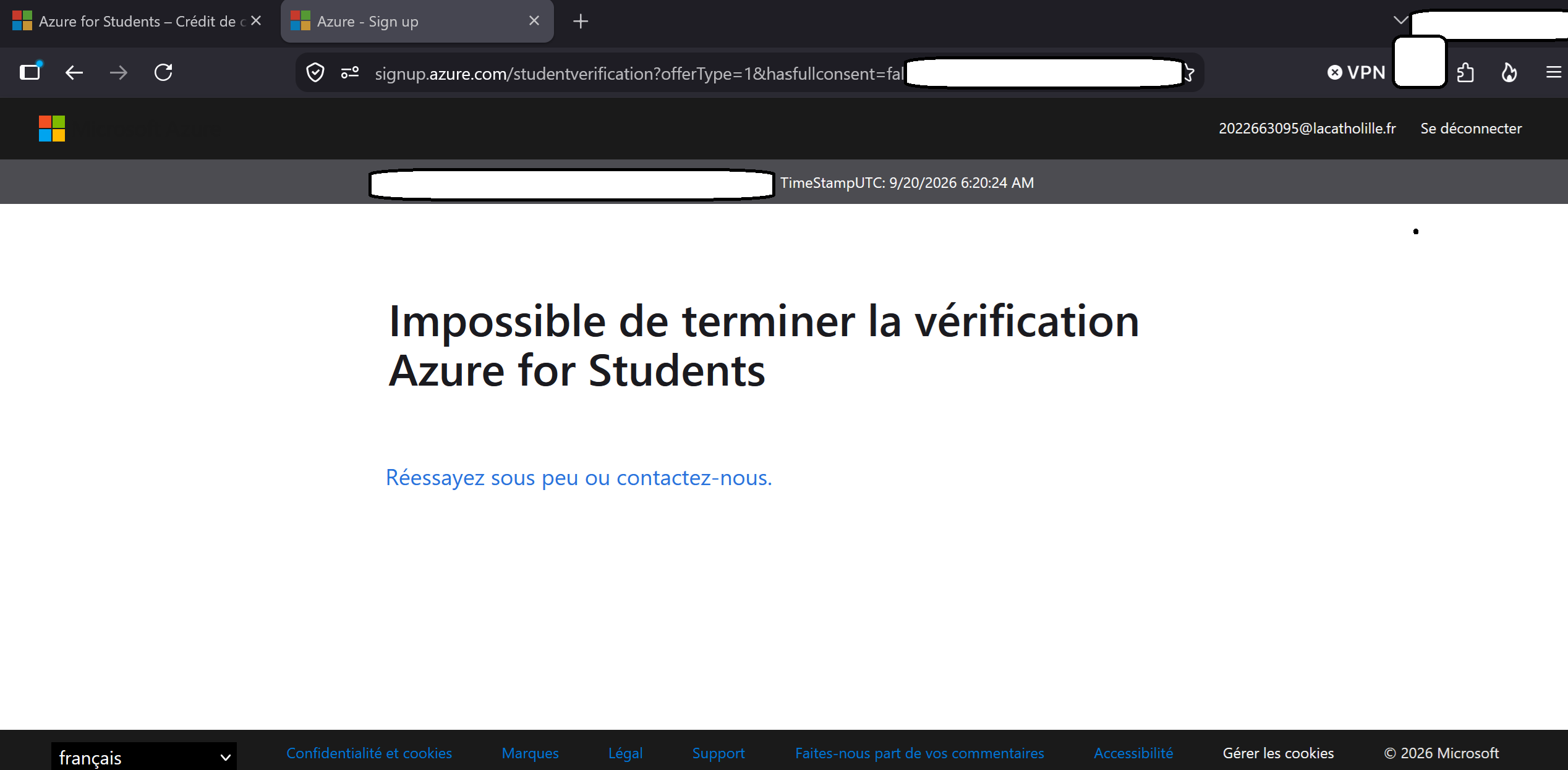Screen dimensions: 1568x770
Task: Click Gérer les cookies
Action: pyautogui.click(x=1278, y=753)
